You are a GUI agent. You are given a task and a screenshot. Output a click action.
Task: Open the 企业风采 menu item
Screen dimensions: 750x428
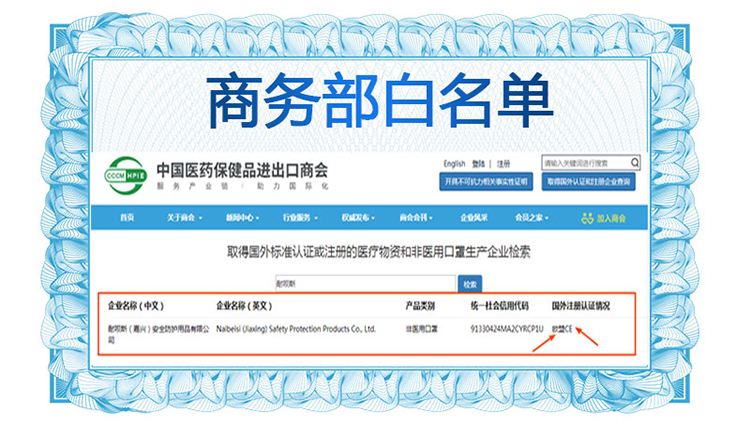(x=474, y=218)
